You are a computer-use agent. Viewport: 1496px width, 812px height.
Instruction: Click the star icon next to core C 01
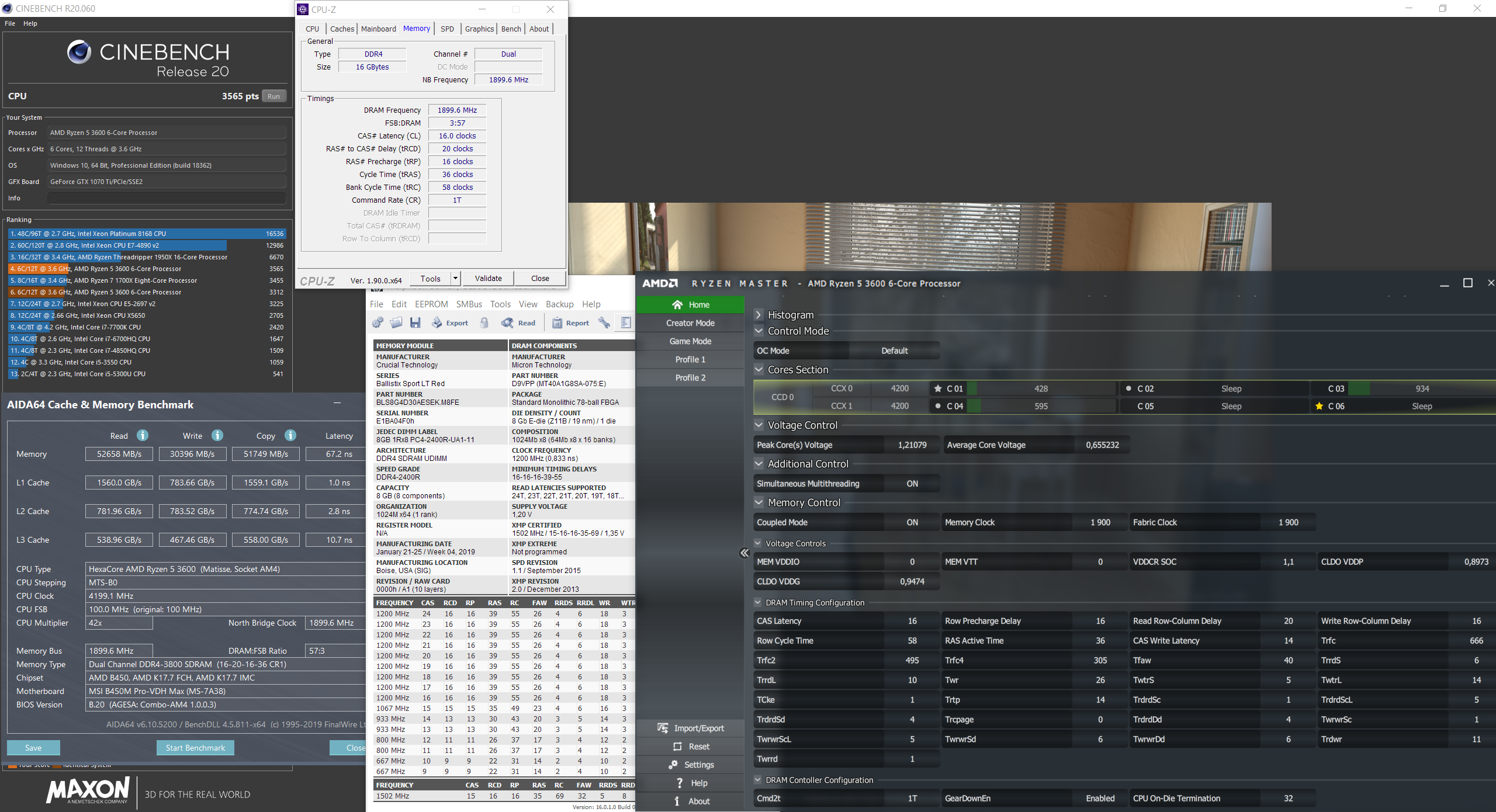[938, 388]
